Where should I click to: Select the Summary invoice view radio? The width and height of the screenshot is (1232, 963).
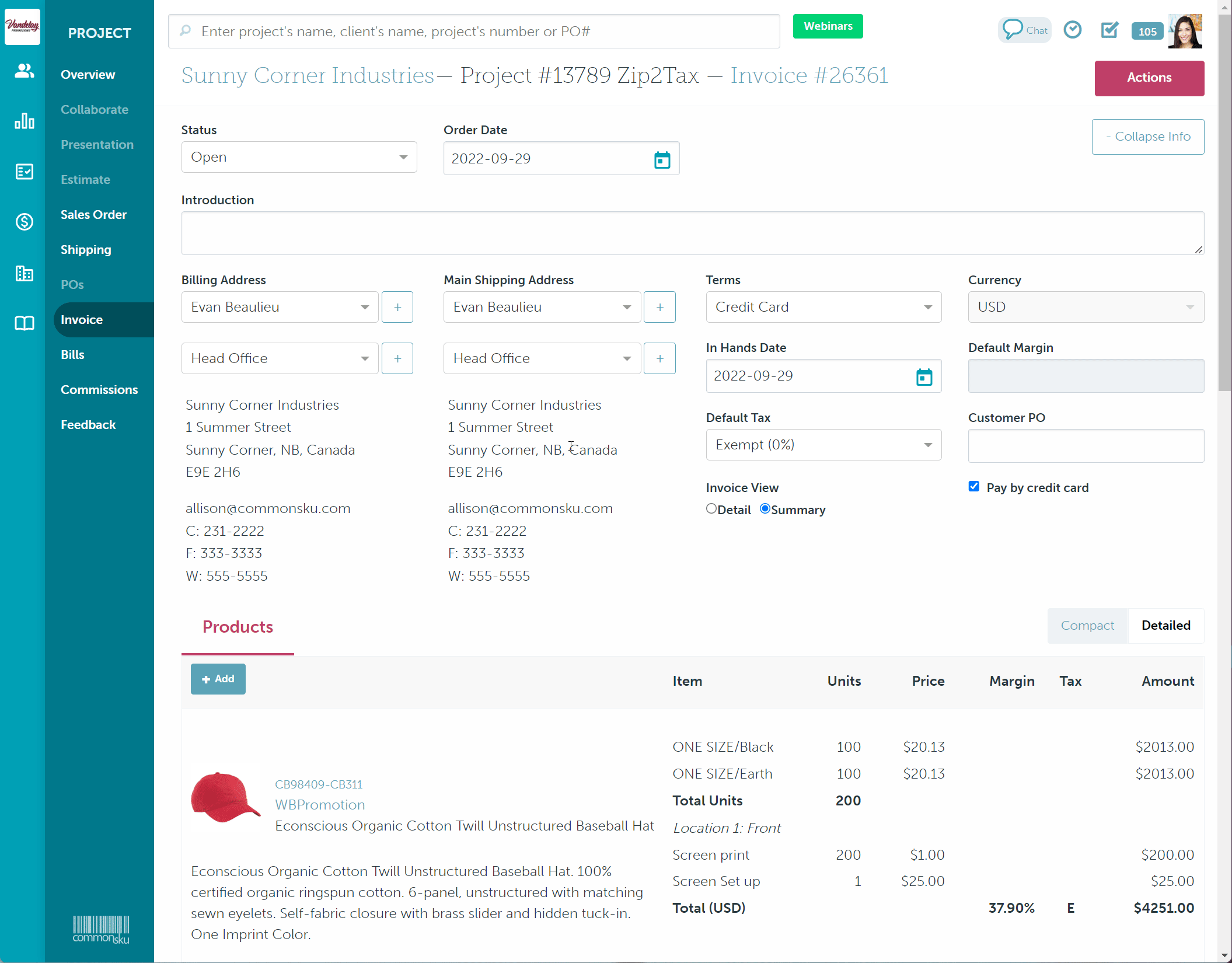(765, 509)
